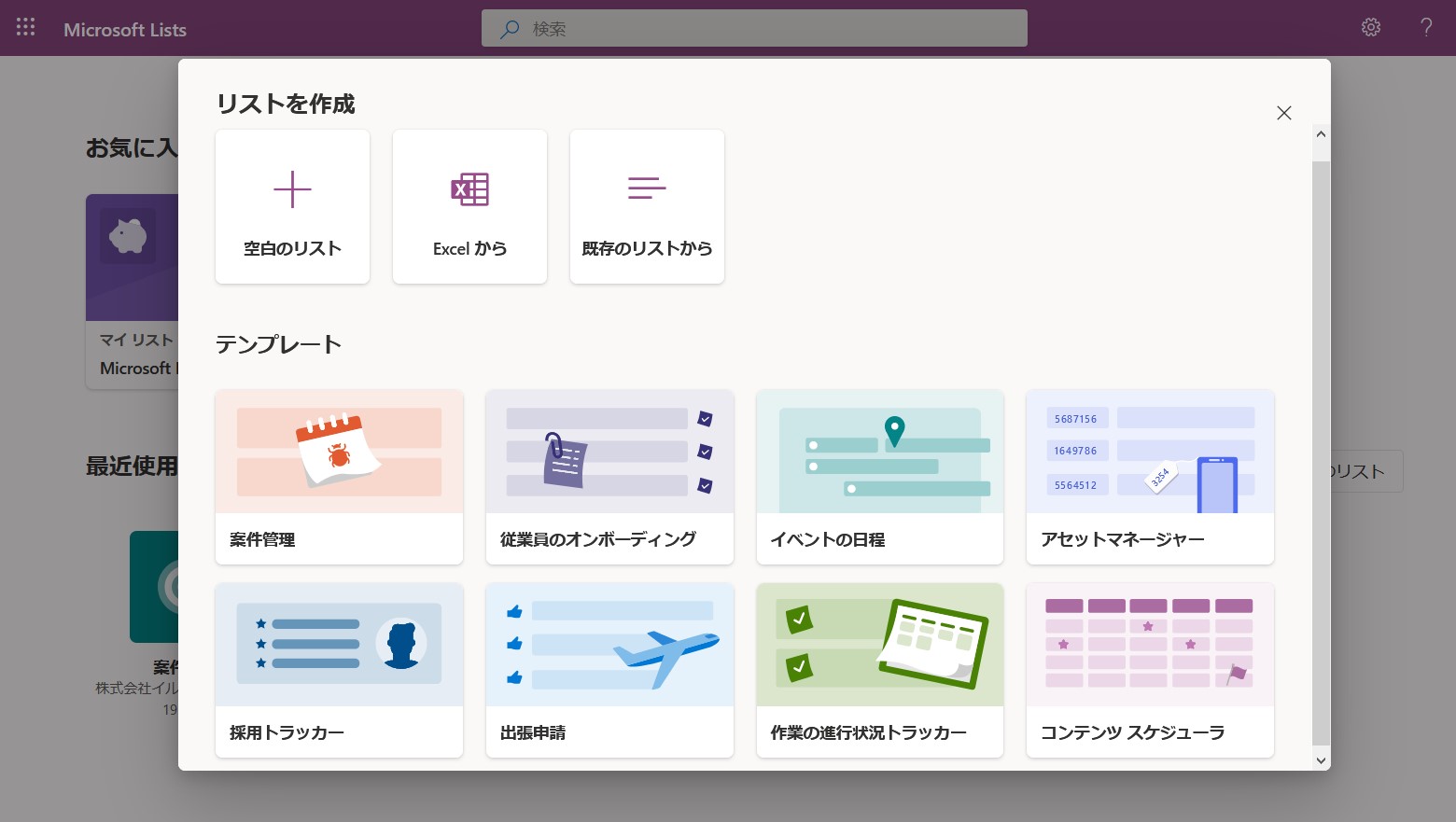Open settings gear in header
Image resolution: width=1456 pixels, height=822 pixels.
(x=1371, y=28)
